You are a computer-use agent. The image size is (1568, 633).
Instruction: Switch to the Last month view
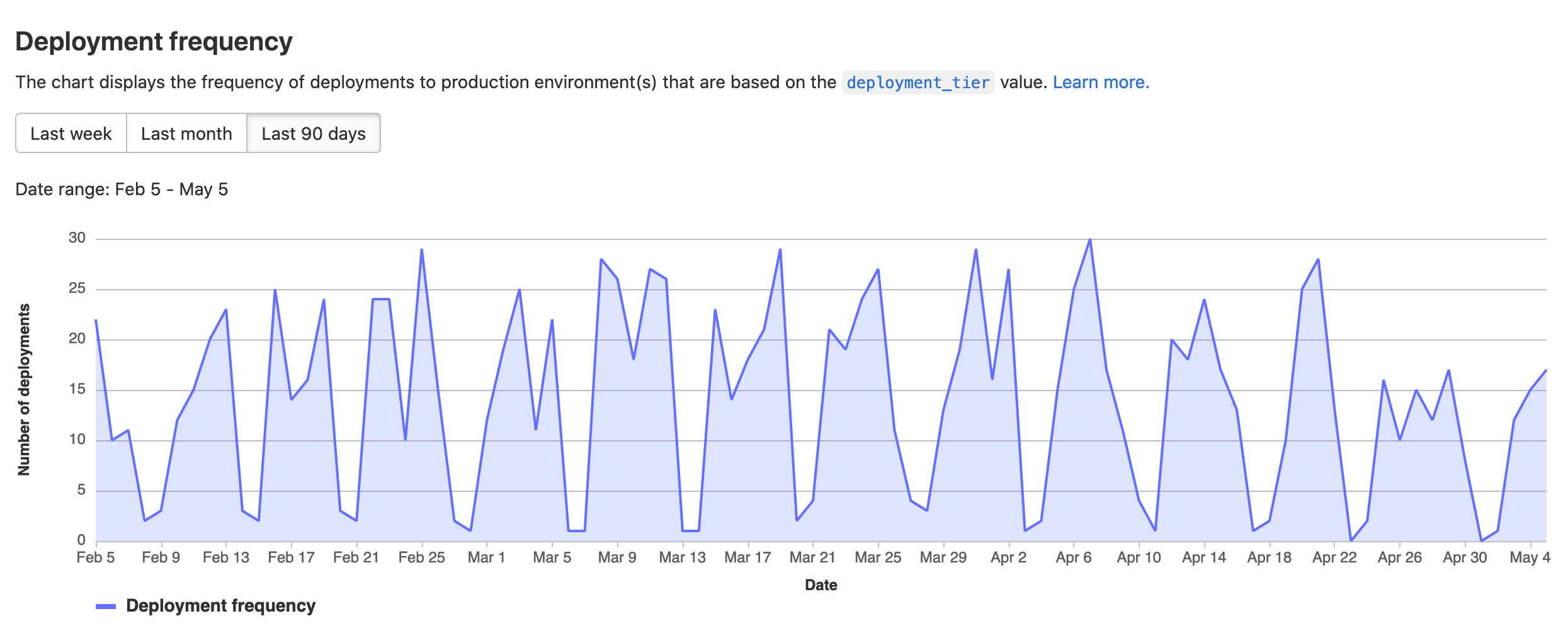pos(186,133)
